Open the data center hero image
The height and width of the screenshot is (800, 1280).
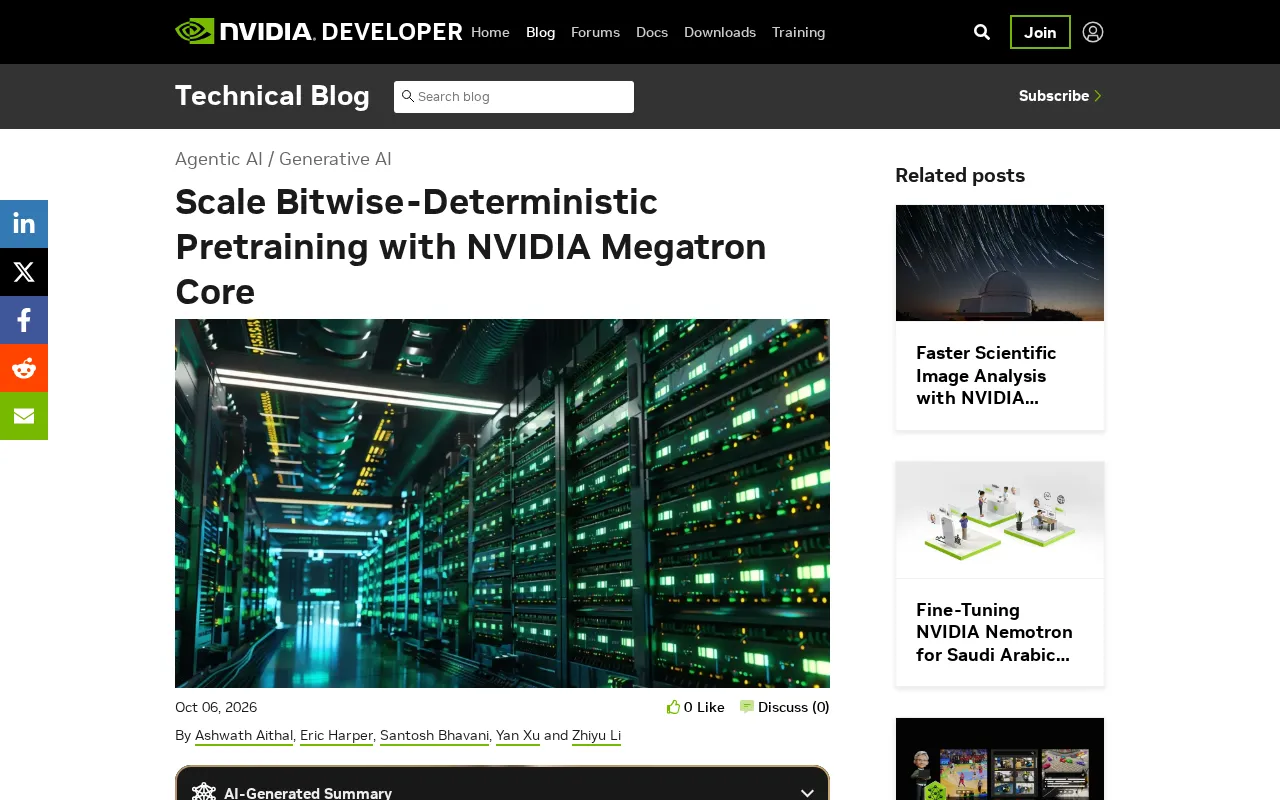502,503
